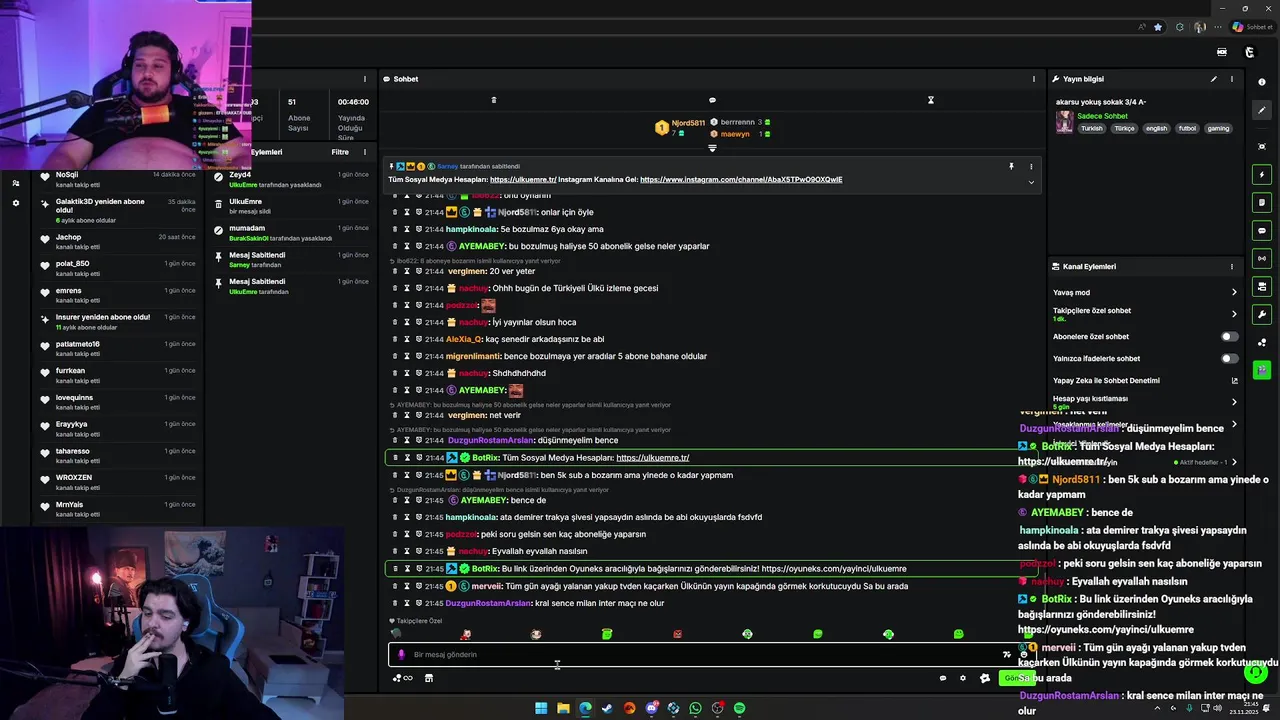Timeout vergimen '20 ver yeter' via hourglass icon
The width and height of the screenshot is (1280, 720).
pos(407,271)
